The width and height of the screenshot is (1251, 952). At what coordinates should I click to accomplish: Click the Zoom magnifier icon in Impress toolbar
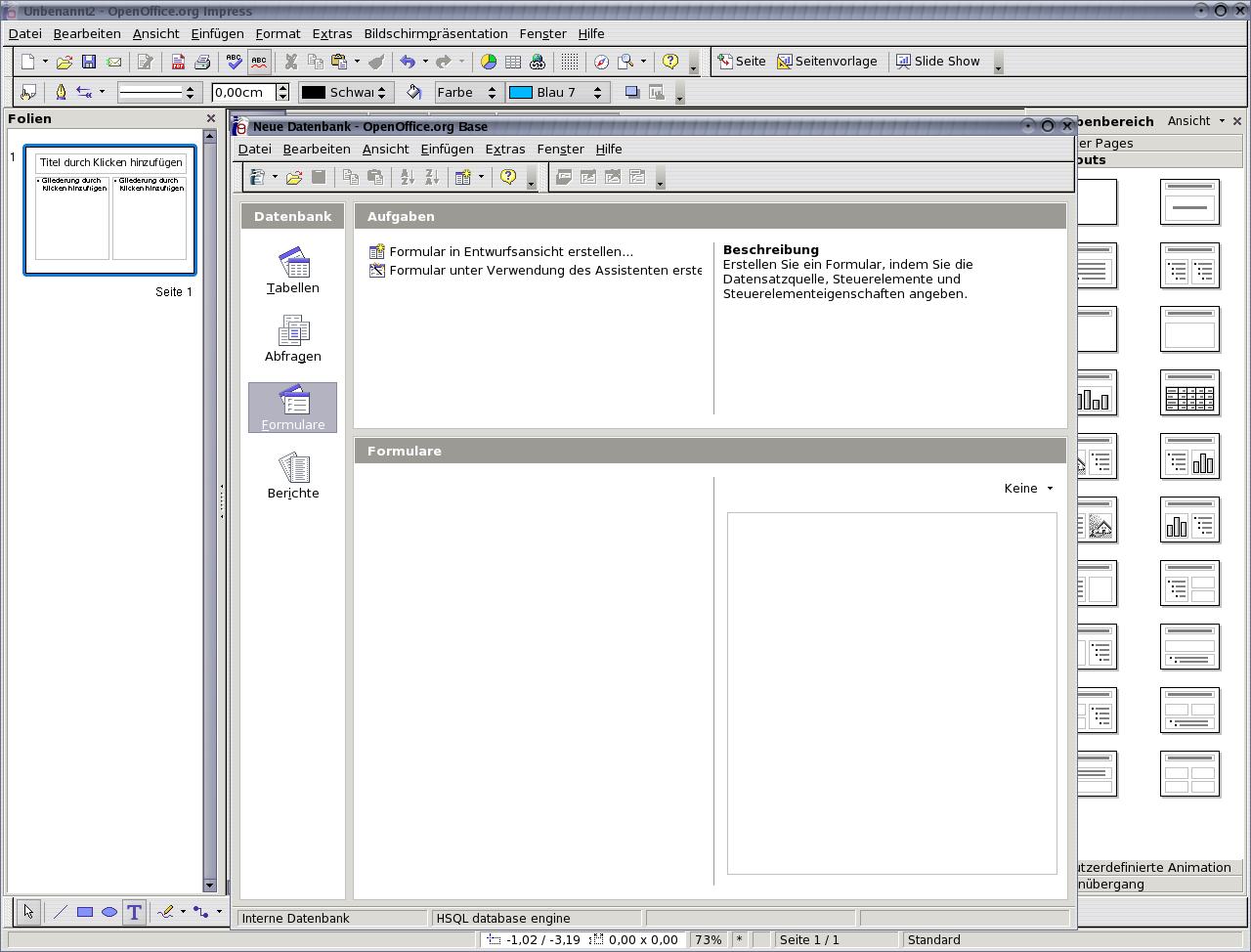pos(625,62)
